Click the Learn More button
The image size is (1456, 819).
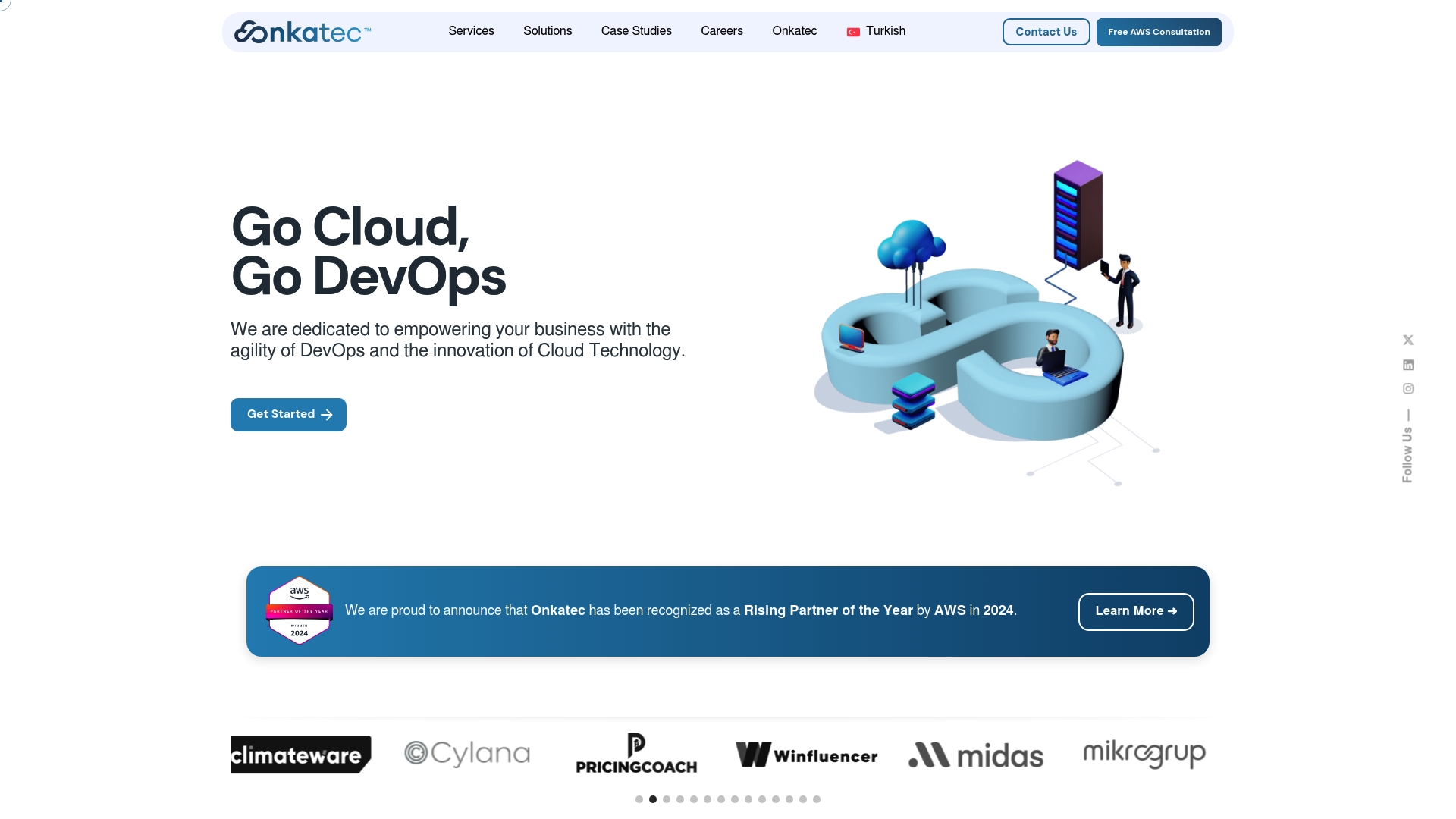point(1136,611)
